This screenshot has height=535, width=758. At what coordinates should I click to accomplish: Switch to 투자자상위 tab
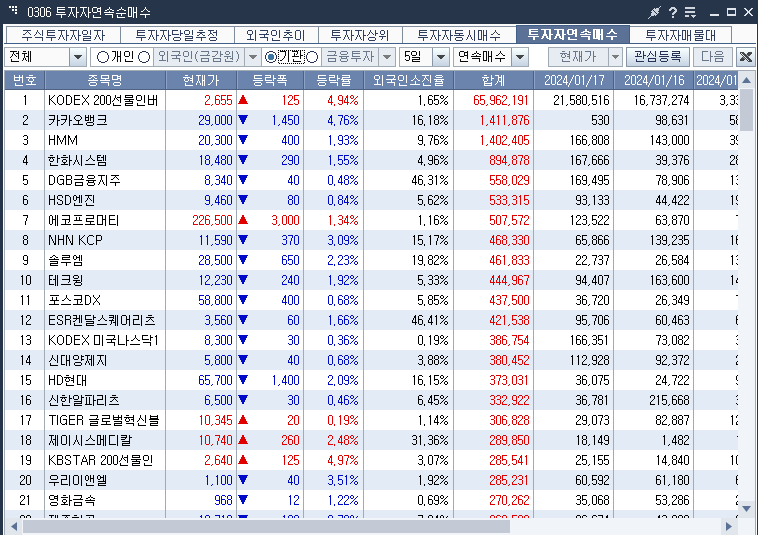coord(360,35)
